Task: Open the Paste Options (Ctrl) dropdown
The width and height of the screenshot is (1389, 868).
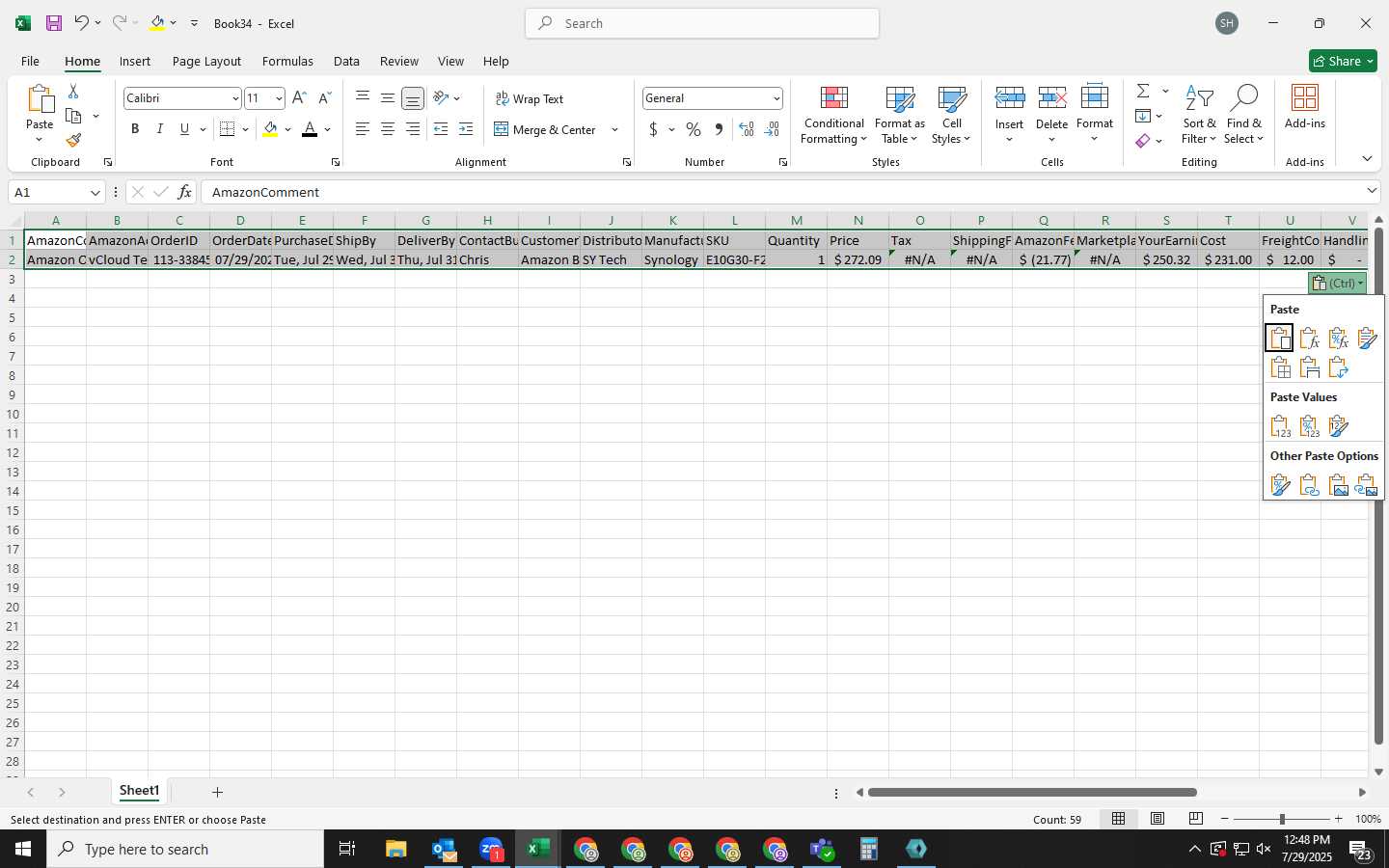Action: point(1338,283)
